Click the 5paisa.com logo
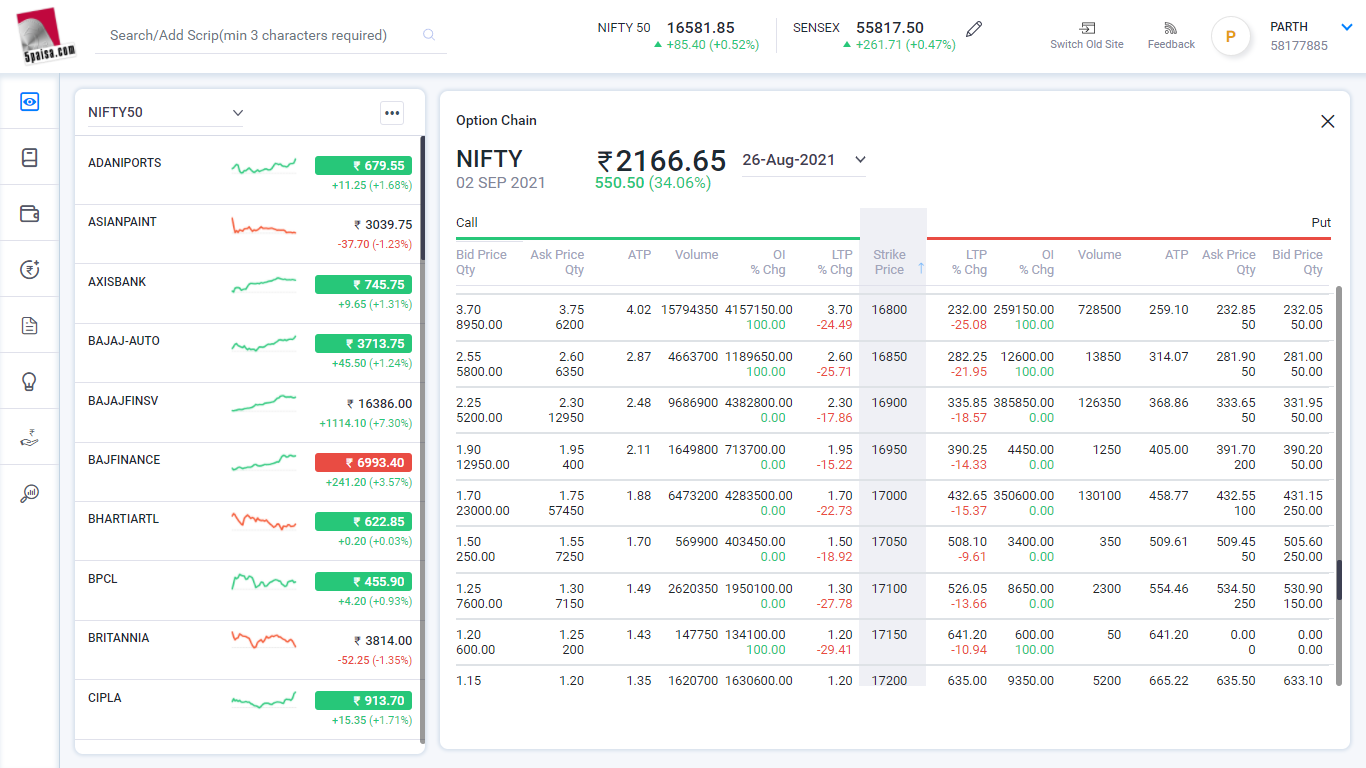The width and height of the screenshot is (1366, 768). (x=46, y=36)
